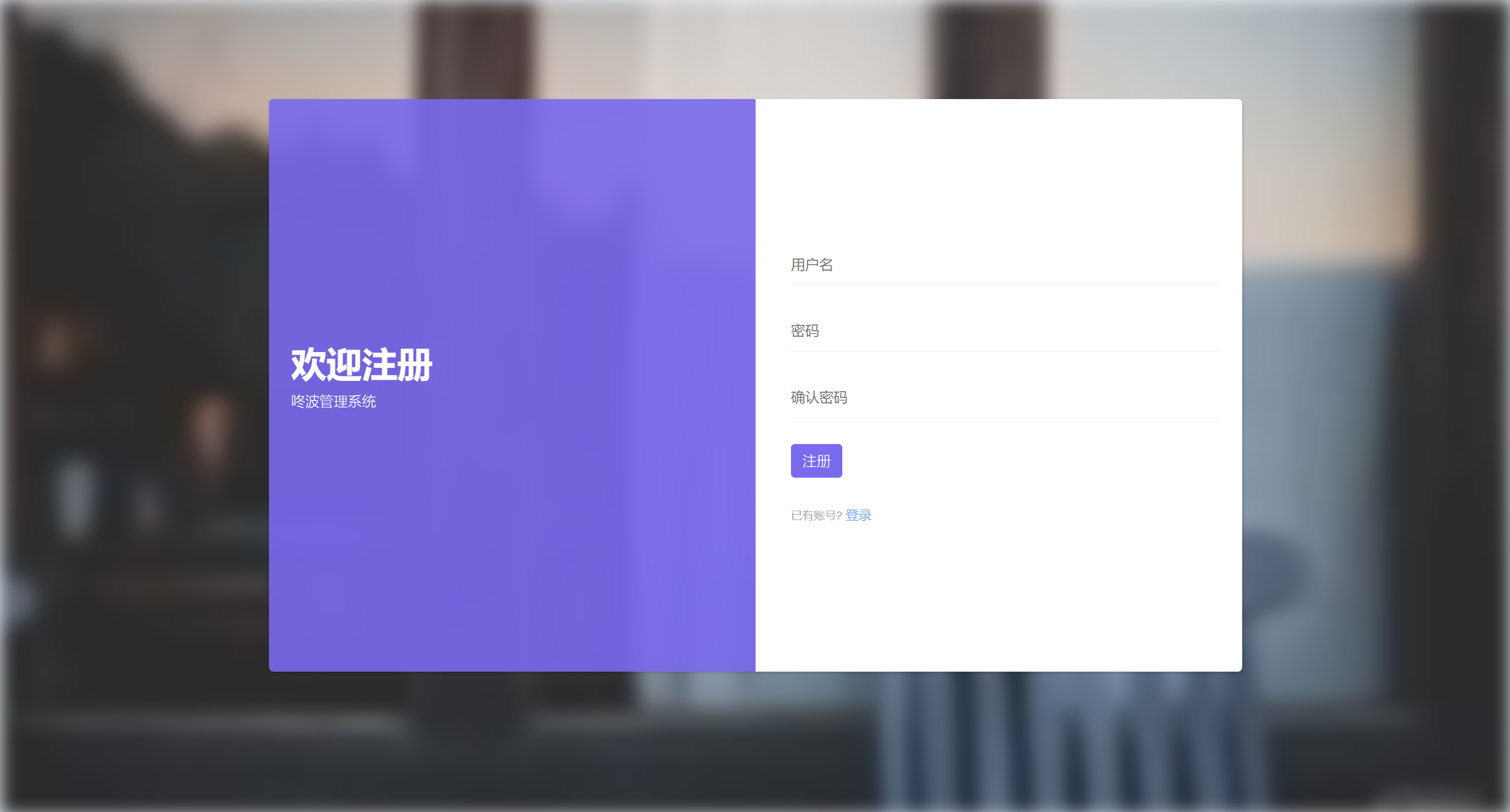1510x812 pixels.
Task: Click the underline beneath the 确认密码 field
Action: tap(1005, 417)
